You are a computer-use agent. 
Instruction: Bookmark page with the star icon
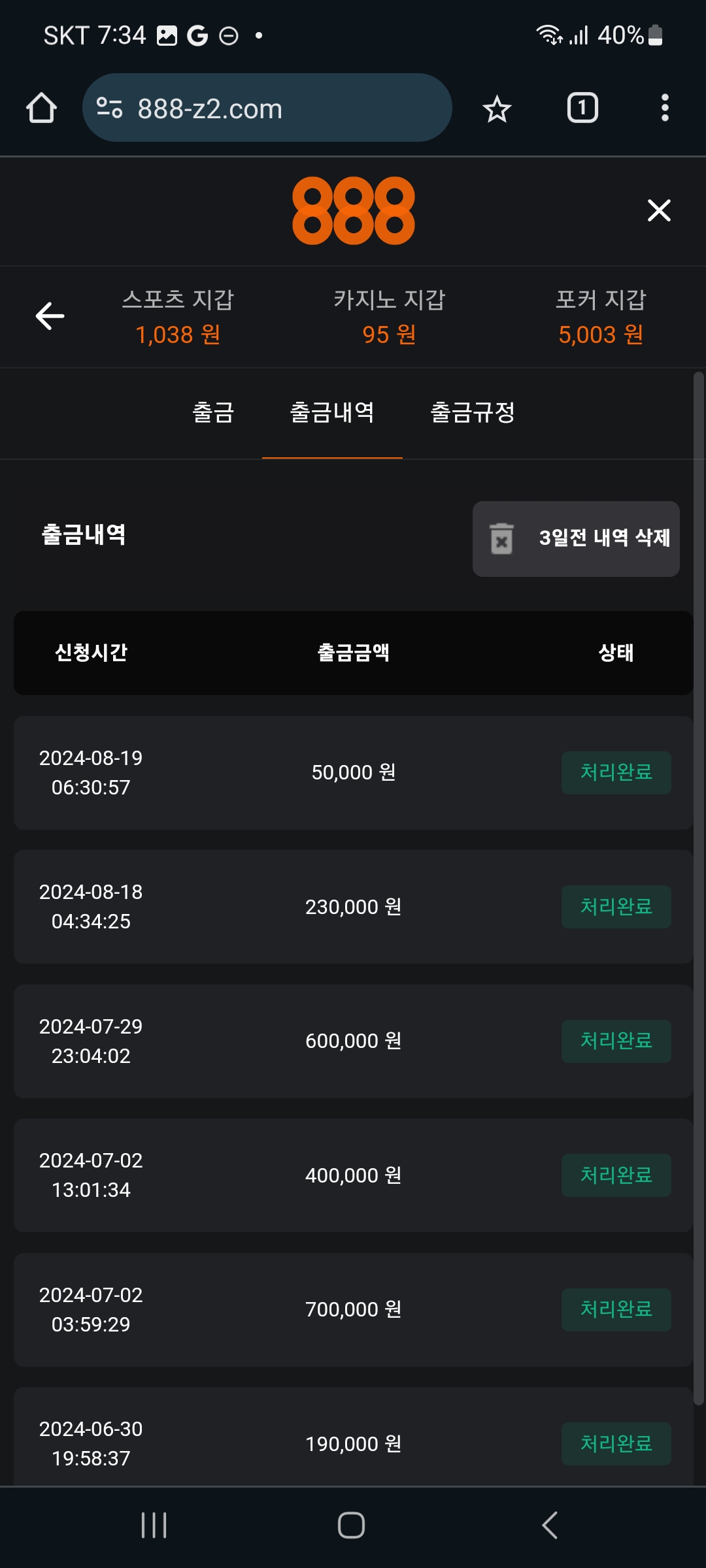click(497, 108)
